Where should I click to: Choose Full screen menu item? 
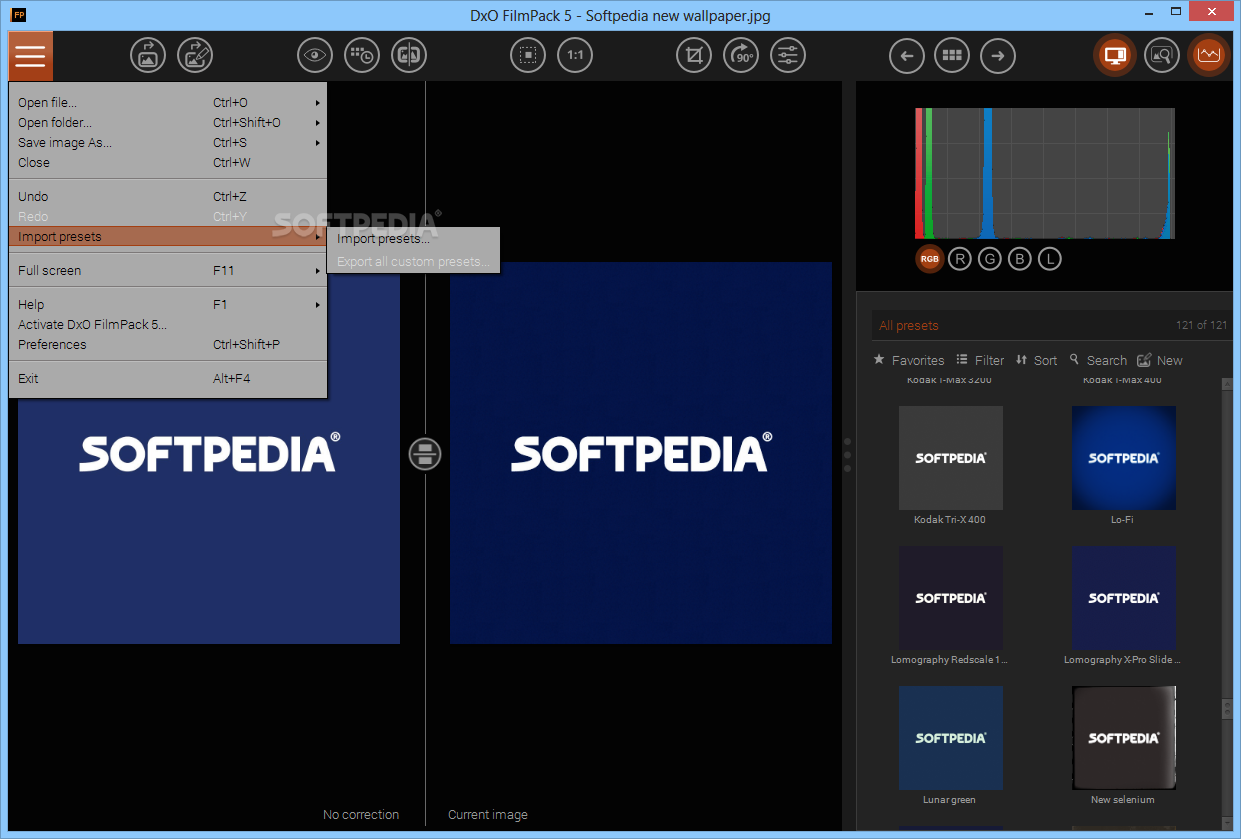(x=168, y=270)
